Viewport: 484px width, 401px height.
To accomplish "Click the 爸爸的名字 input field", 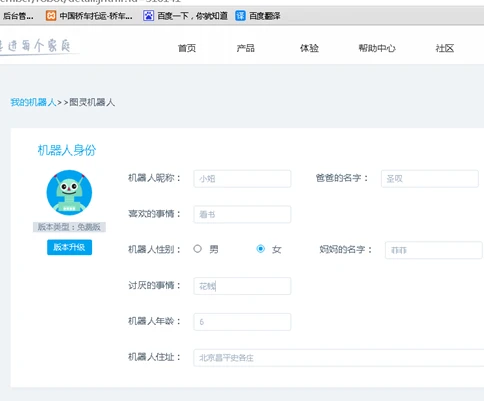I will pos(430,179).
